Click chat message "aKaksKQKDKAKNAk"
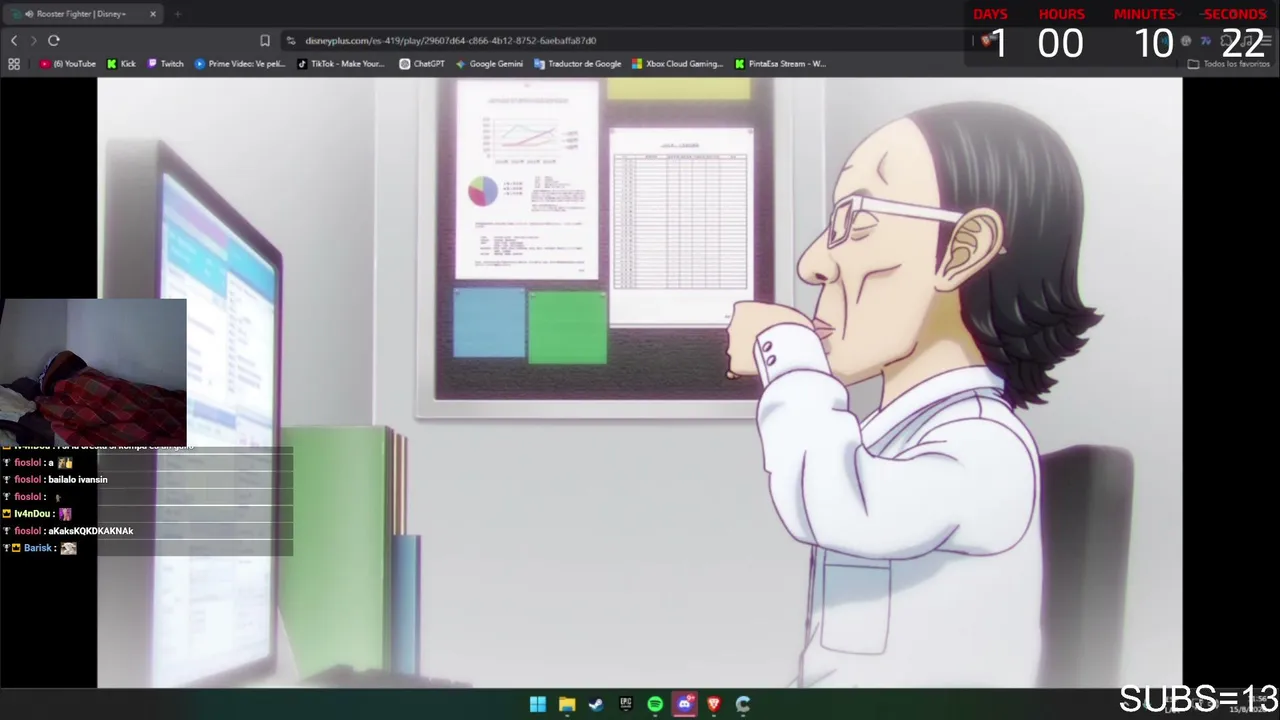1280x720 pixels. tap(90, 531)
